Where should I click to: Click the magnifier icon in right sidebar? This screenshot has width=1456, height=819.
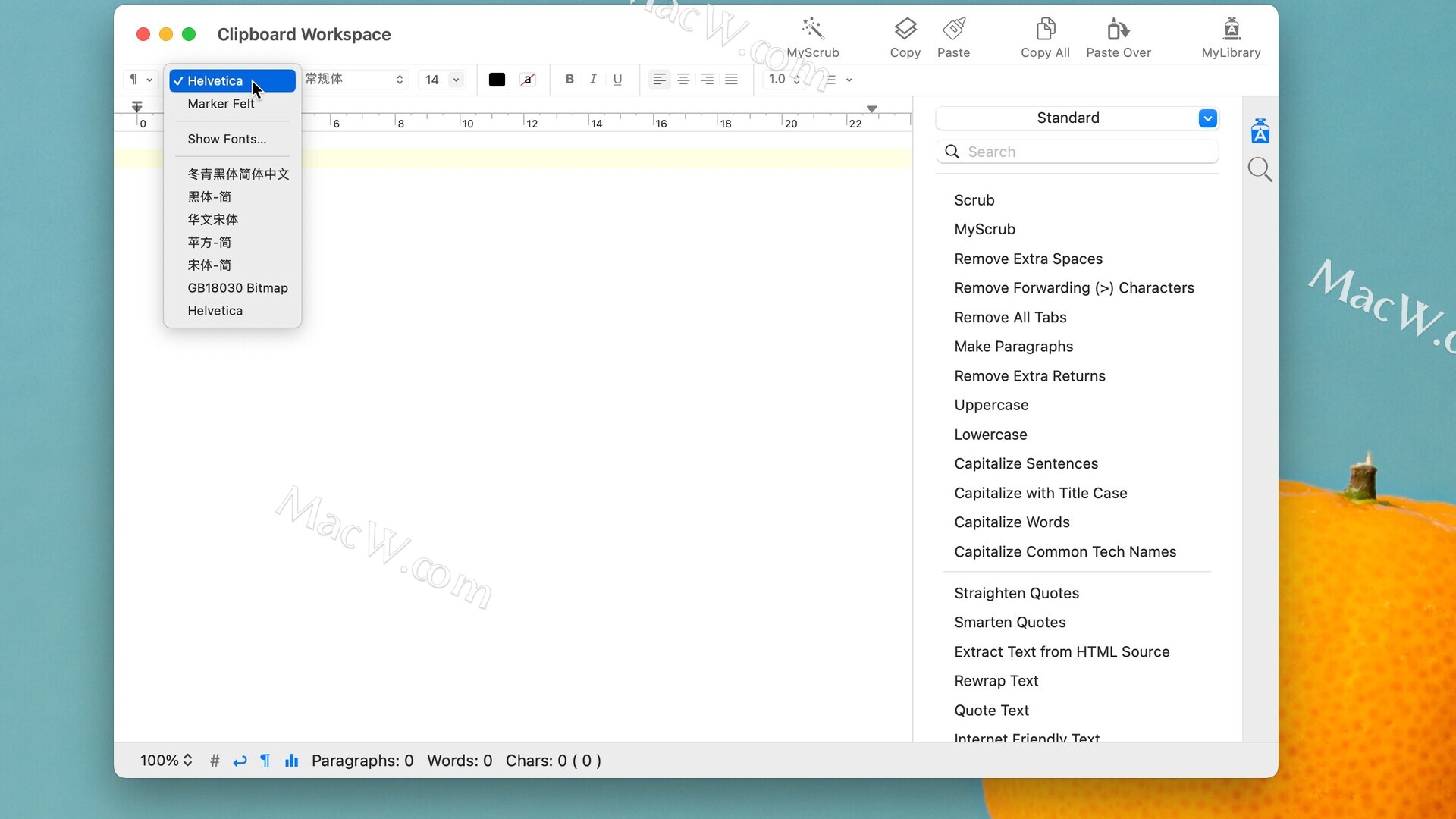pos(1260,169)
